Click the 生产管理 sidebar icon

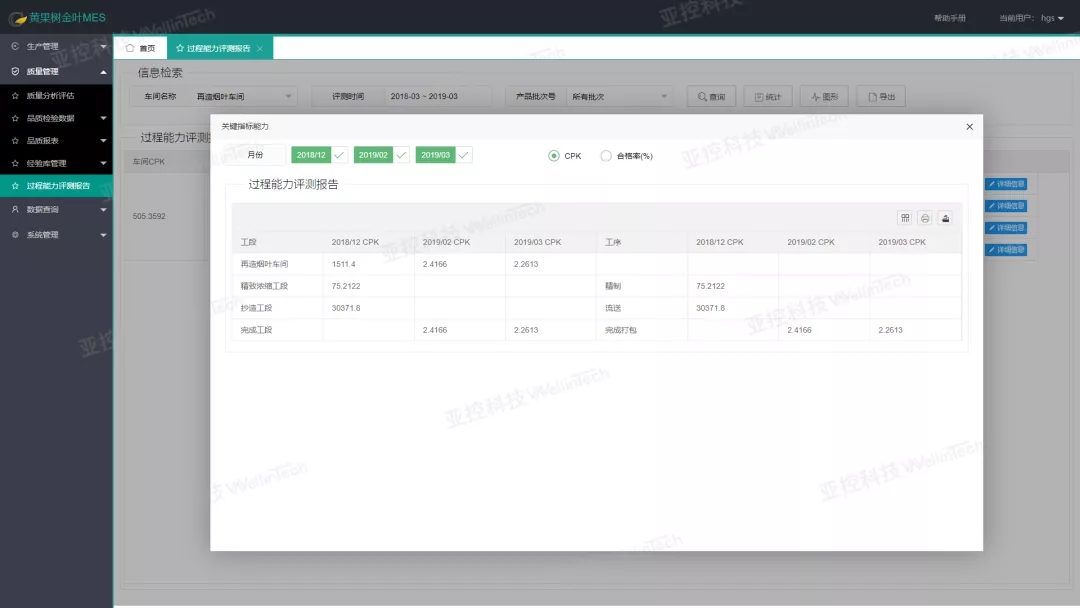pos(15,46)
